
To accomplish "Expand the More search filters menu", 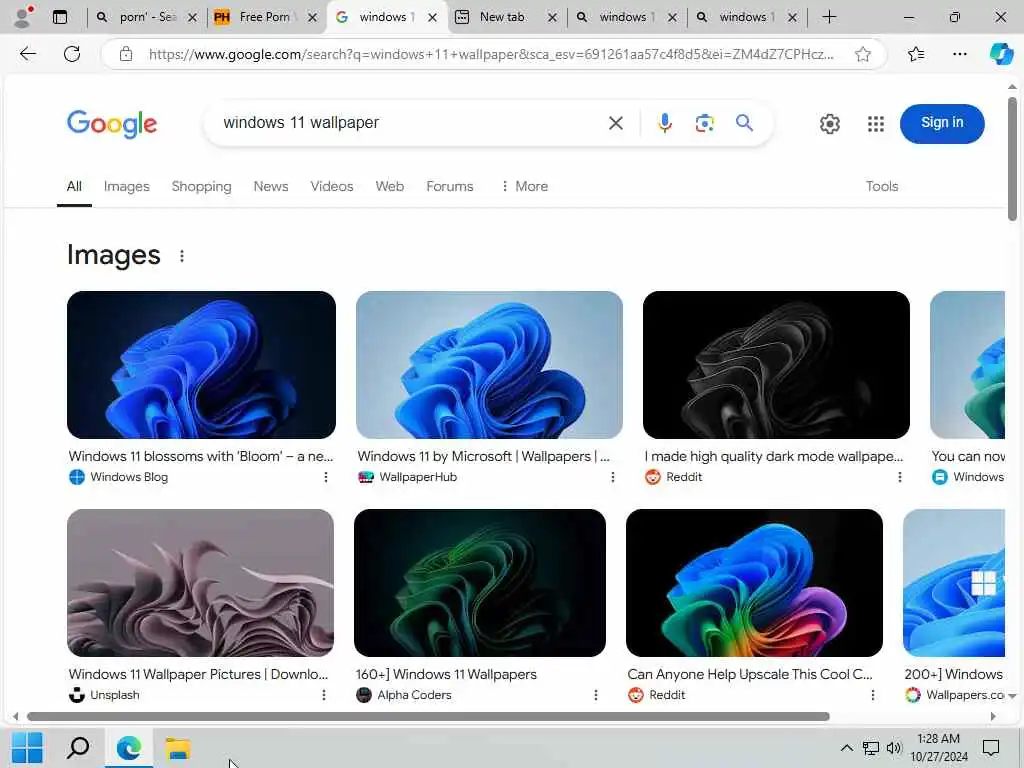I will pos(524,186).
